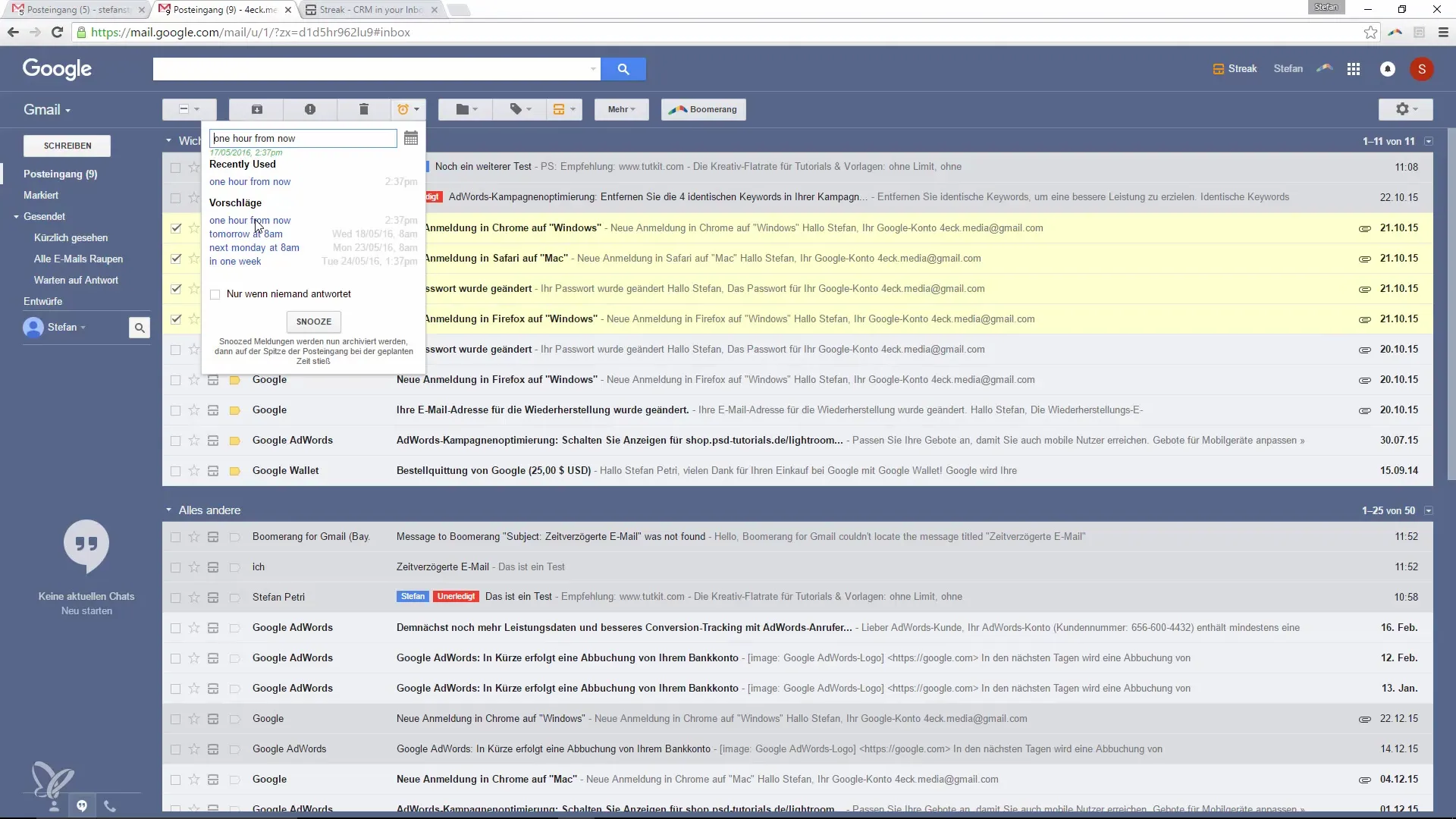Open the '1–25 von 50' section options arrow
The width and height of the screenshot is (1456, 819).
coord(1429,511)
